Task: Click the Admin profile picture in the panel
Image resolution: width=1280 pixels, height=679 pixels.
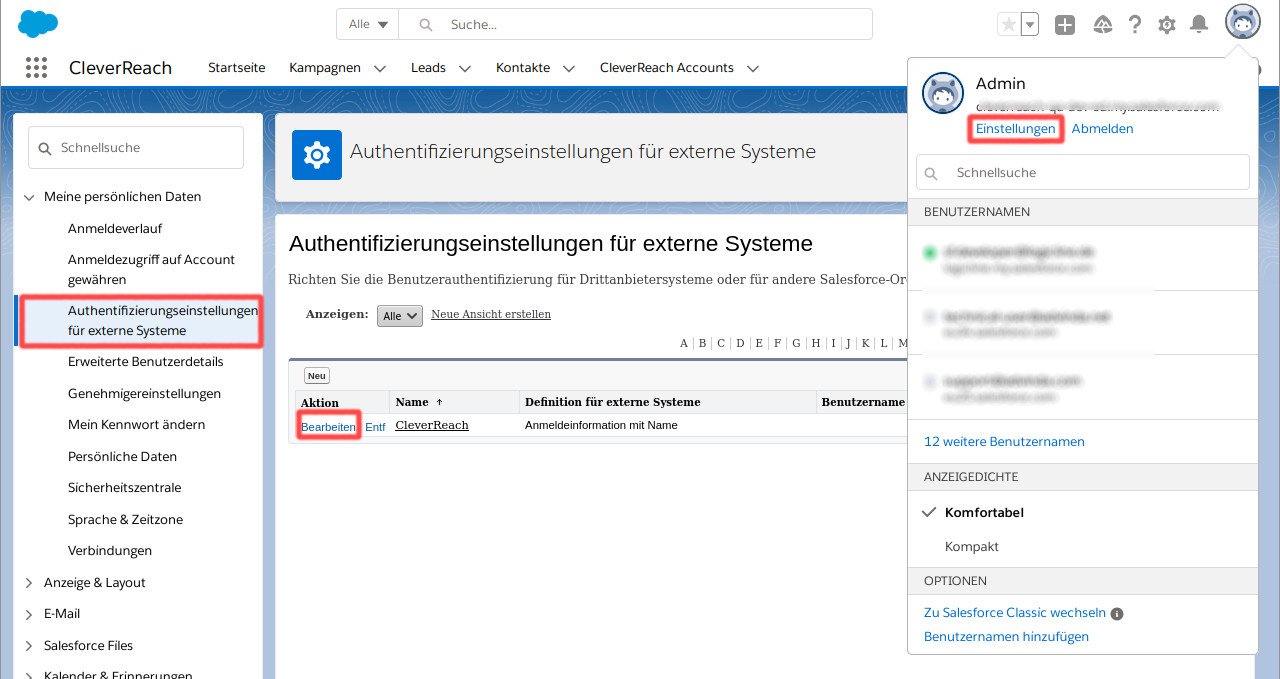Action: click(x=942, y=93)
